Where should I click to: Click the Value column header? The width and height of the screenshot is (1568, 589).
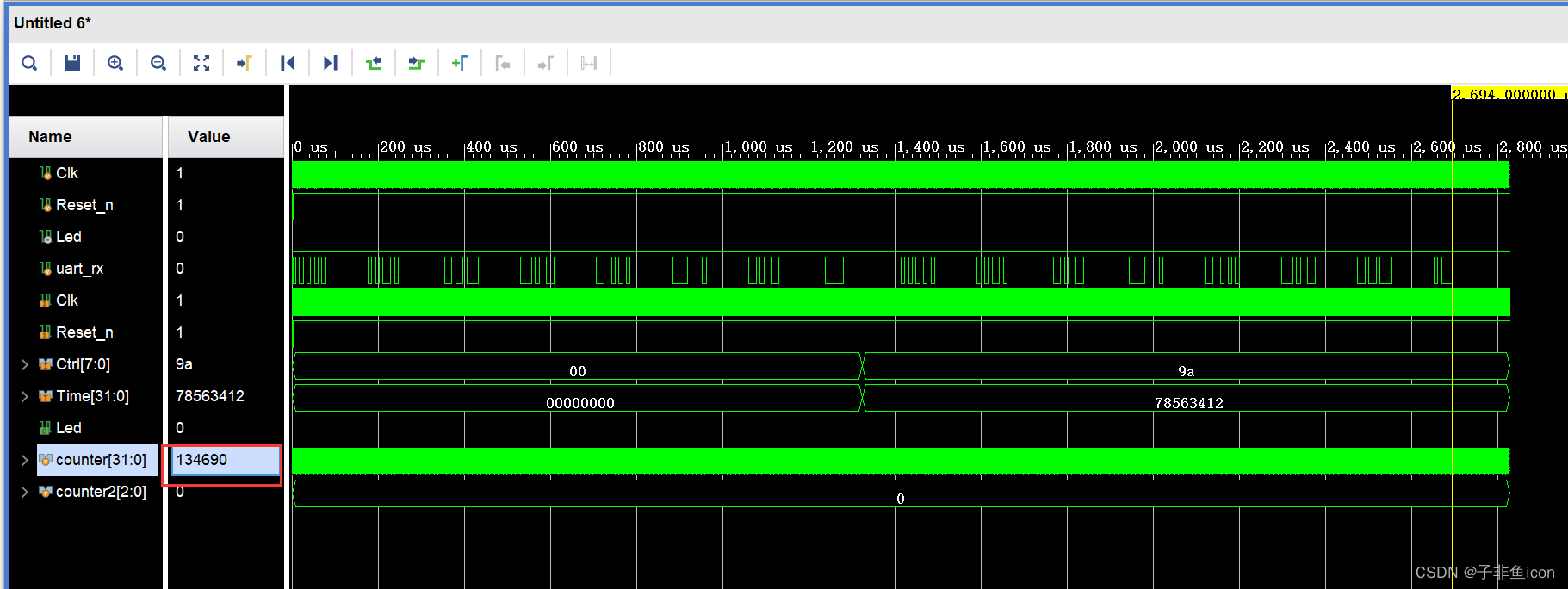coord(226,137)
